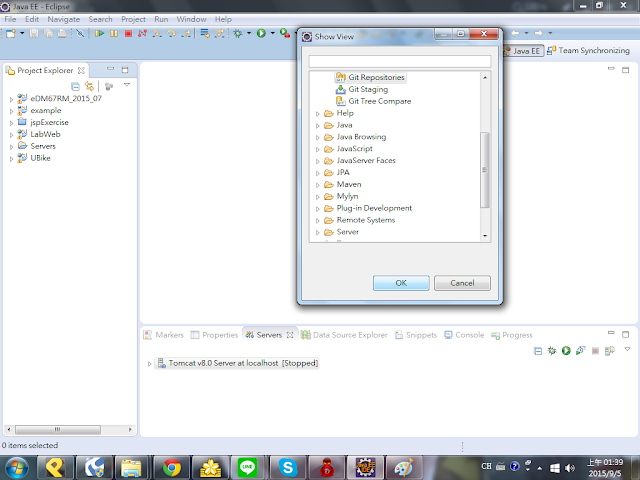Image resolution: width=640 pixels, height=480 pixels.
Task: Open Google Chrome from the taskbar
Action: pyautogui.click(x=172, y=468)
